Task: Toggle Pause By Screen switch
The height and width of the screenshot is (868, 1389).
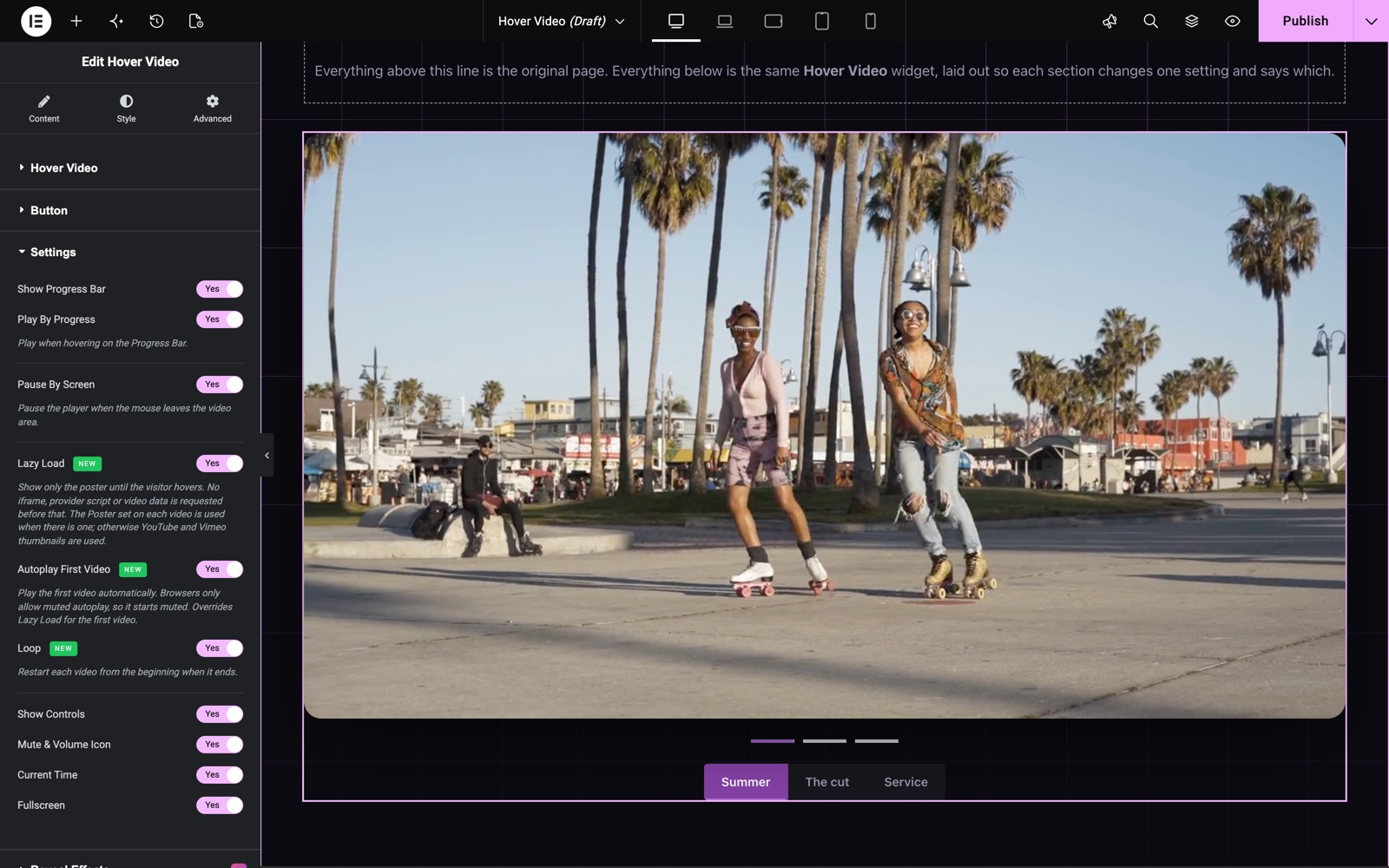Action: (220, 385)
